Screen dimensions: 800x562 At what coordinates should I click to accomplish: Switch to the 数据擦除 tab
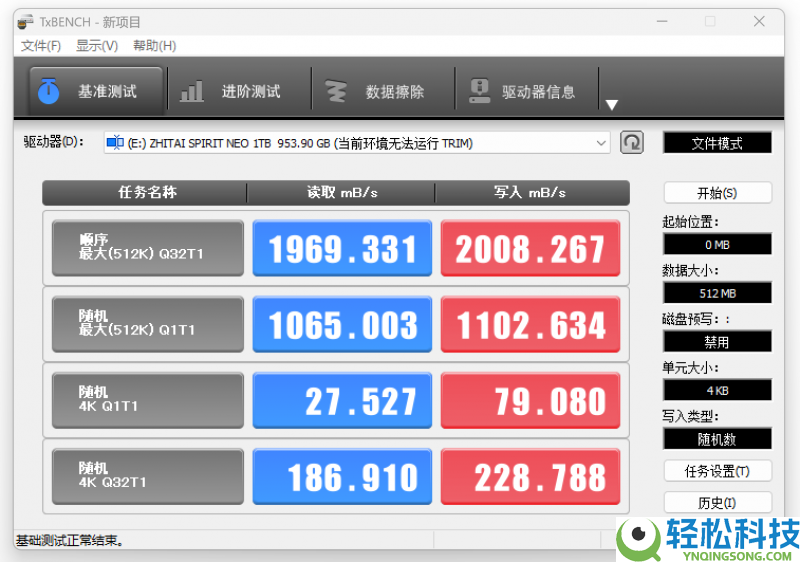(383, 91)
